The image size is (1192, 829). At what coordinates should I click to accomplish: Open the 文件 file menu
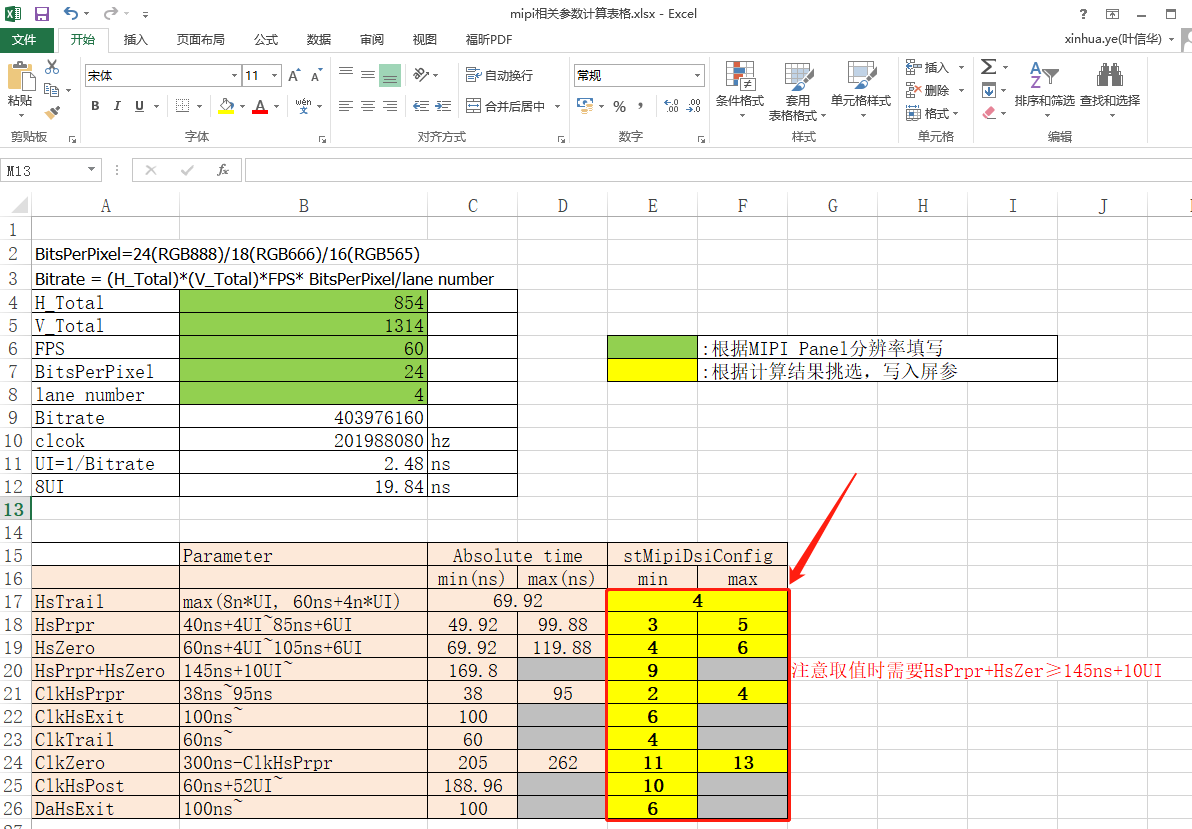click(x=24, y=40)
